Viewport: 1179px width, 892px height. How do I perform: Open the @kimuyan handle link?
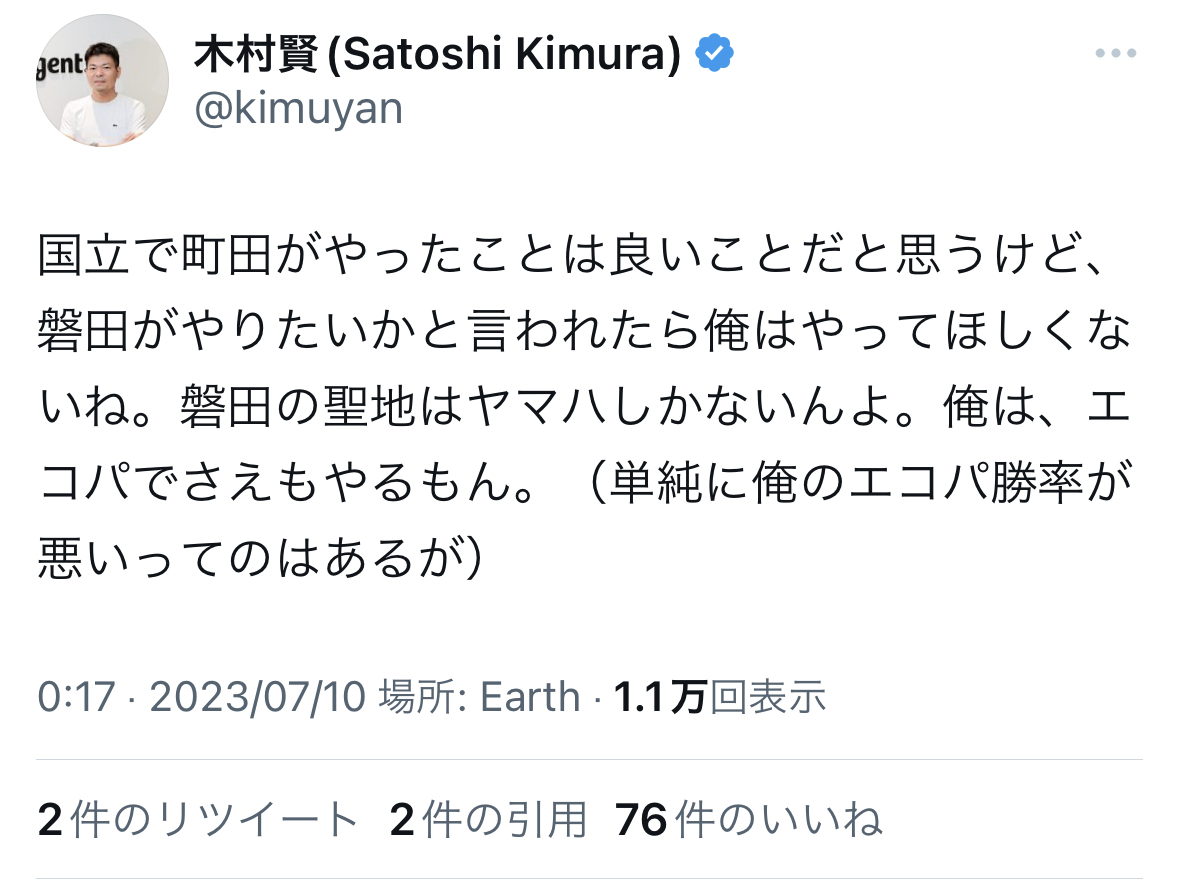299,109
